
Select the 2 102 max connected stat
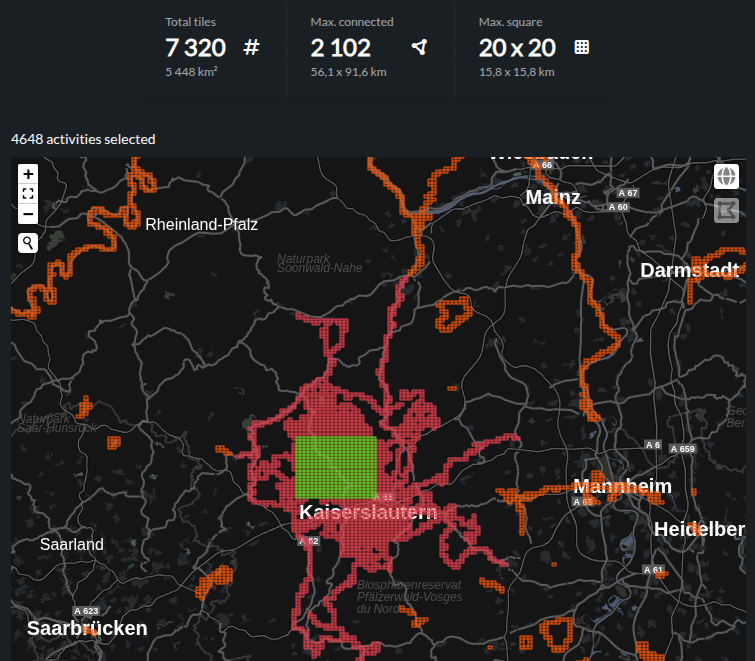click(341, 47)
